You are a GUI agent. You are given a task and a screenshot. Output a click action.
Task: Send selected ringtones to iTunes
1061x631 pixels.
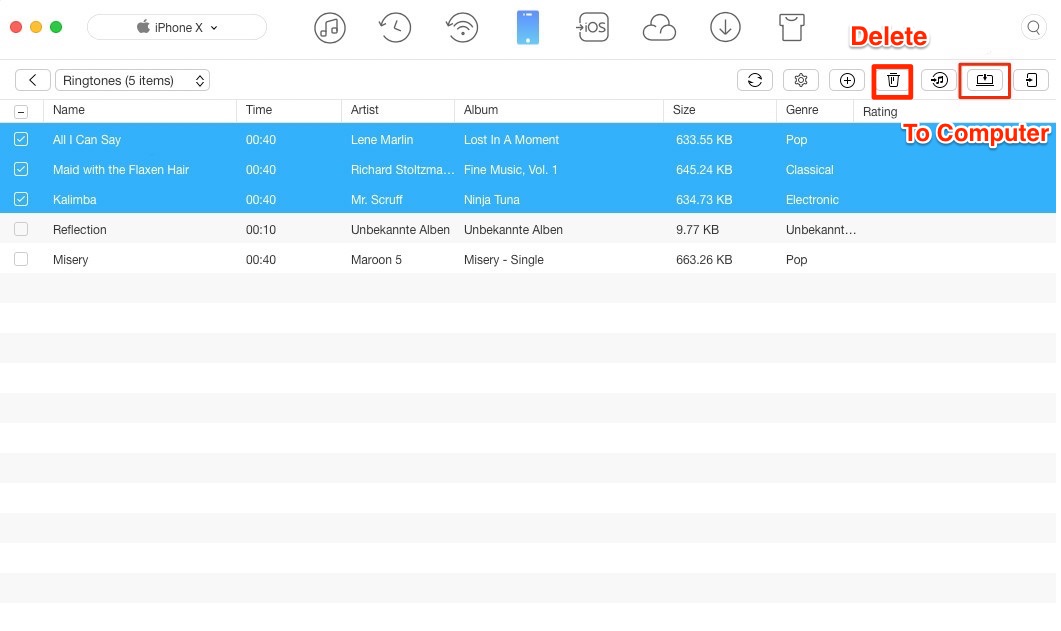pos(939,80)
